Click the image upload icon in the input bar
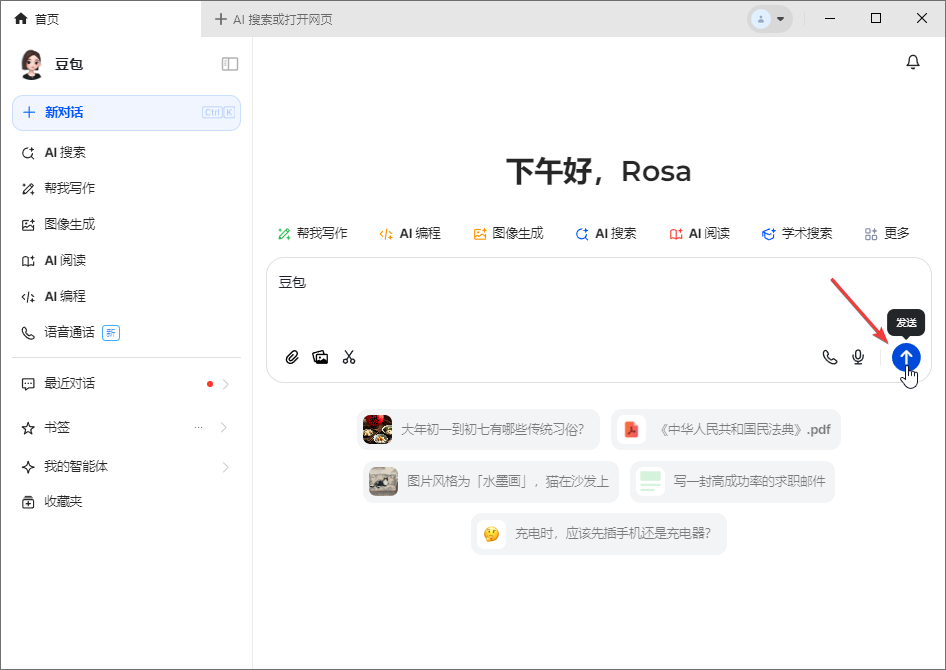This screenshot has width=946, height=670. (320, 357)
